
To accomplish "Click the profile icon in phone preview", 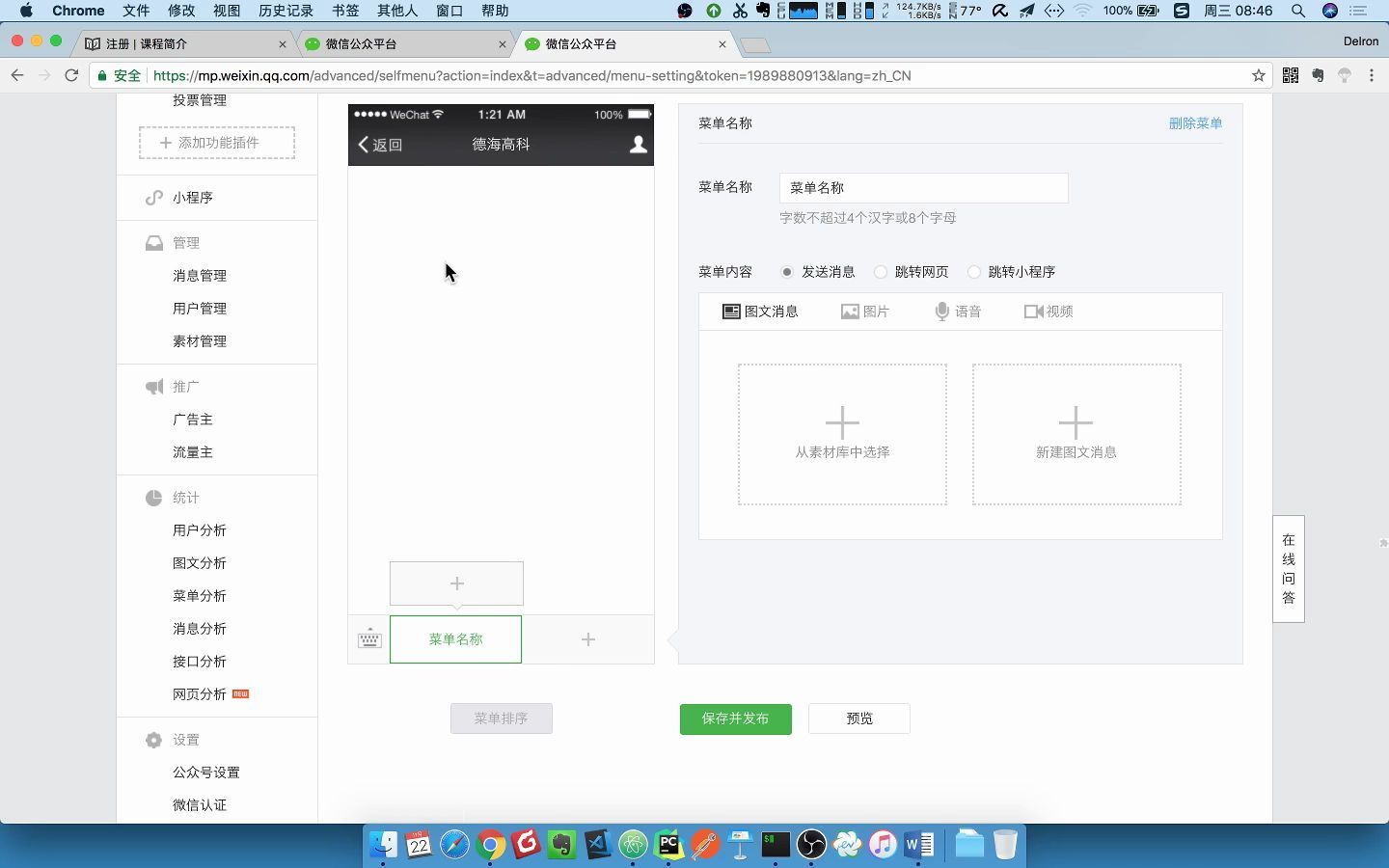I will [637, 145].
